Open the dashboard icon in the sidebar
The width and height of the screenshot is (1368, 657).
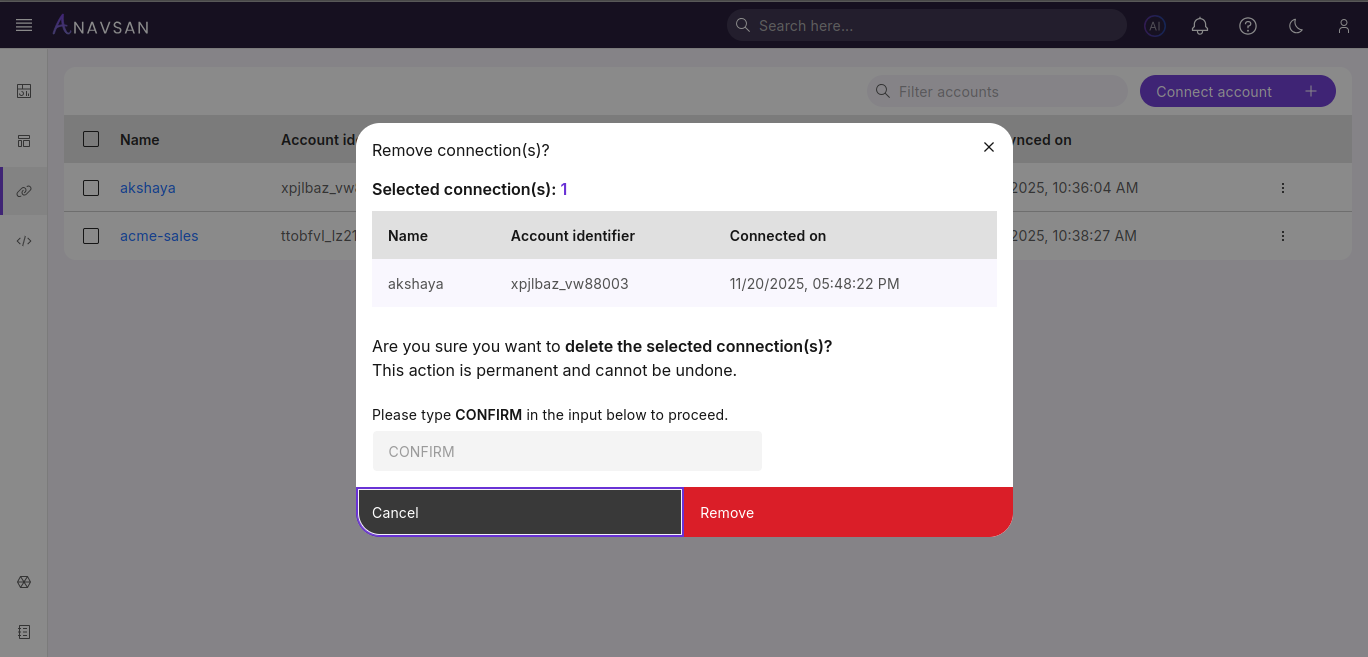[x=23, y=91]
